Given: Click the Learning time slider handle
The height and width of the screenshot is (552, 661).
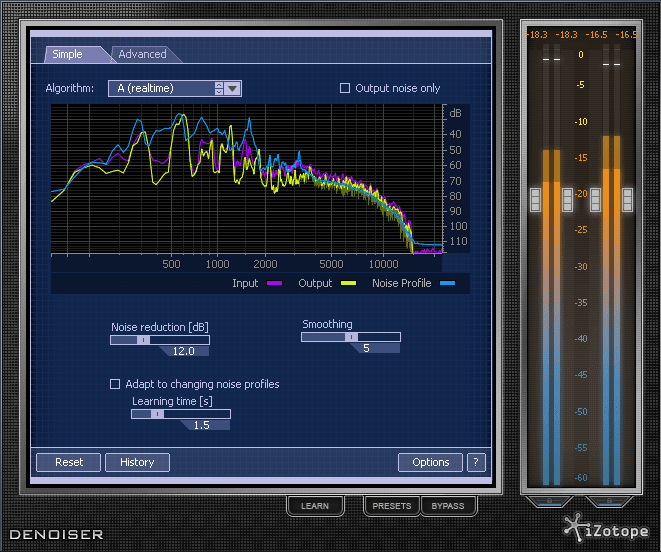Looking at the screenshot, I should (157, 414).
